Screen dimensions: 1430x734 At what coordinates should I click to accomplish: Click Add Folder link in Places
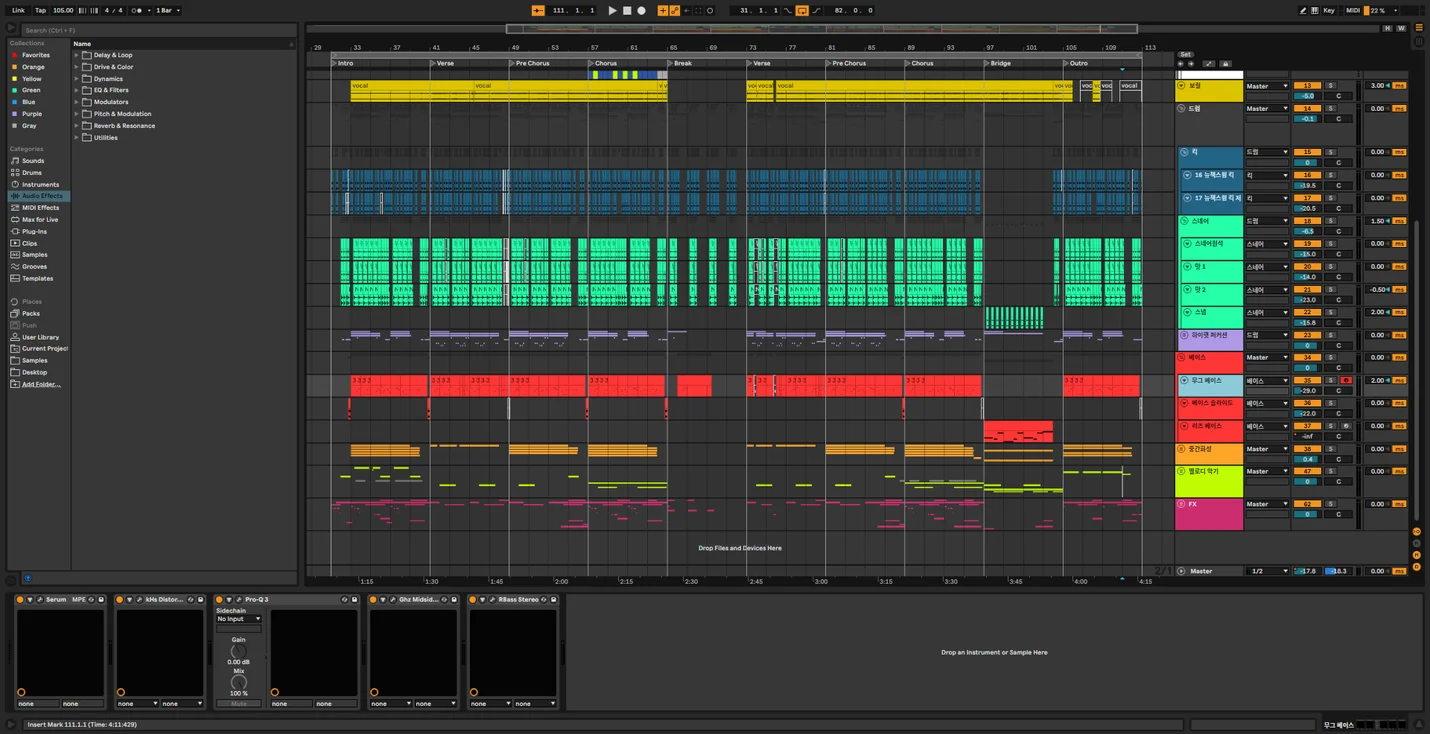(x=41, y=384)
